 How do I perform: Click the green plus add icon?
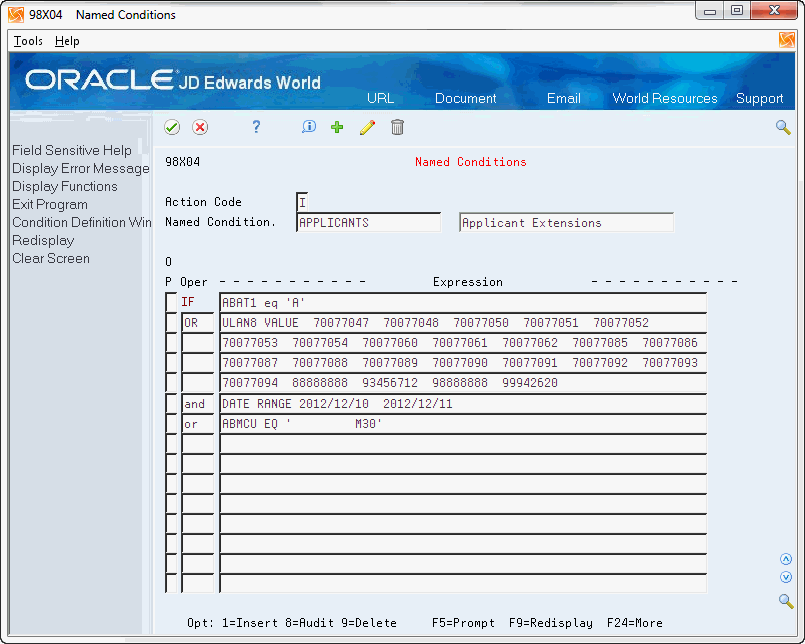pos(337,127)
